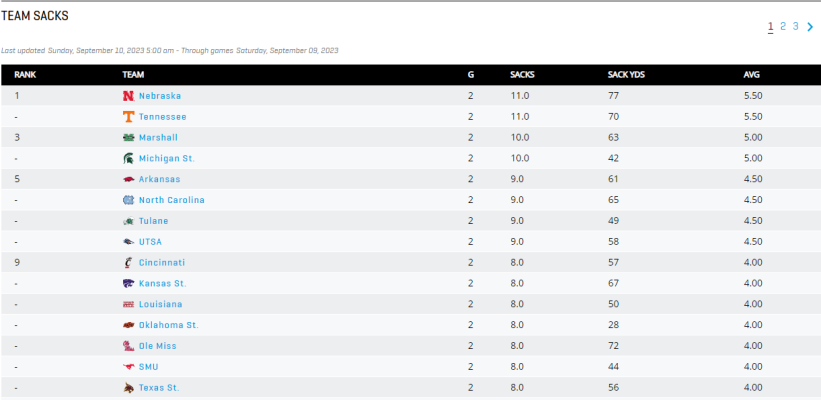This screenshot has height=400, width=821.
Task: Go to next page using arrow
Action: click(x=811, y=27)
